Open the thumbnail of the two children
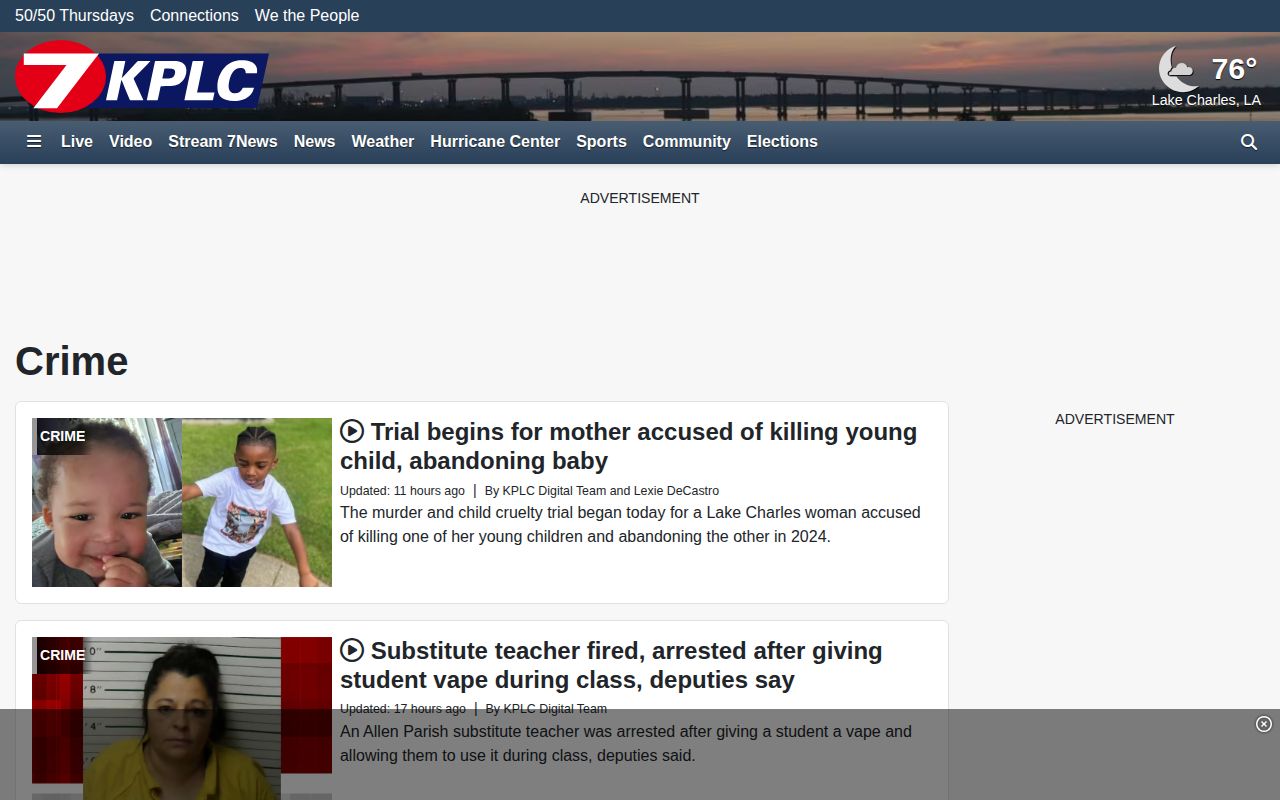 coord(182,502)
